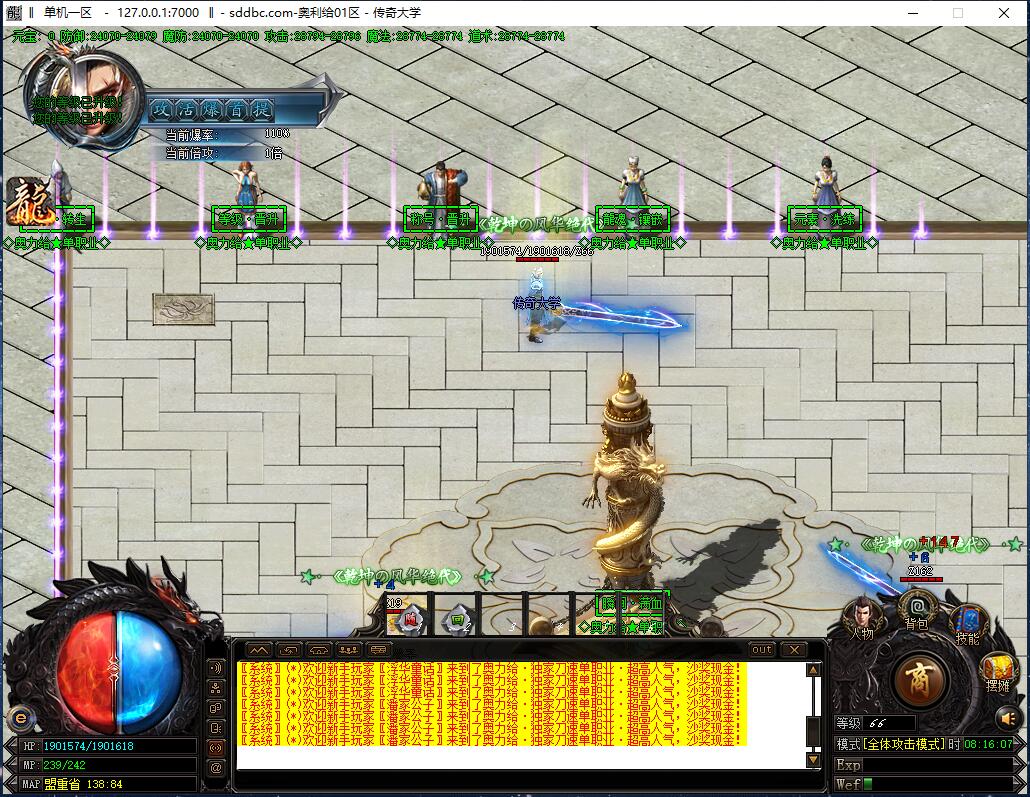Click the 提 button in the top bar

coord(261,109)
